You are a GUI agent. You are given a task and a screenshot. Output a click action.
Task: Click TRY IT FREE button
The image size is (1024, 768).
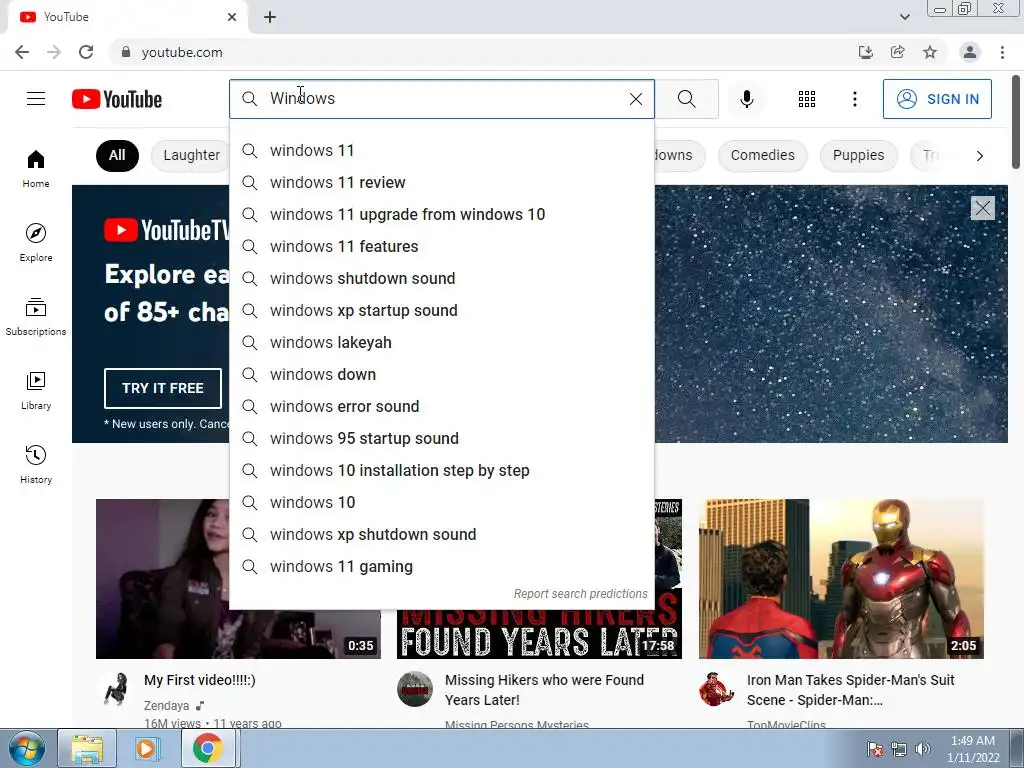click(x=163, y=388)
